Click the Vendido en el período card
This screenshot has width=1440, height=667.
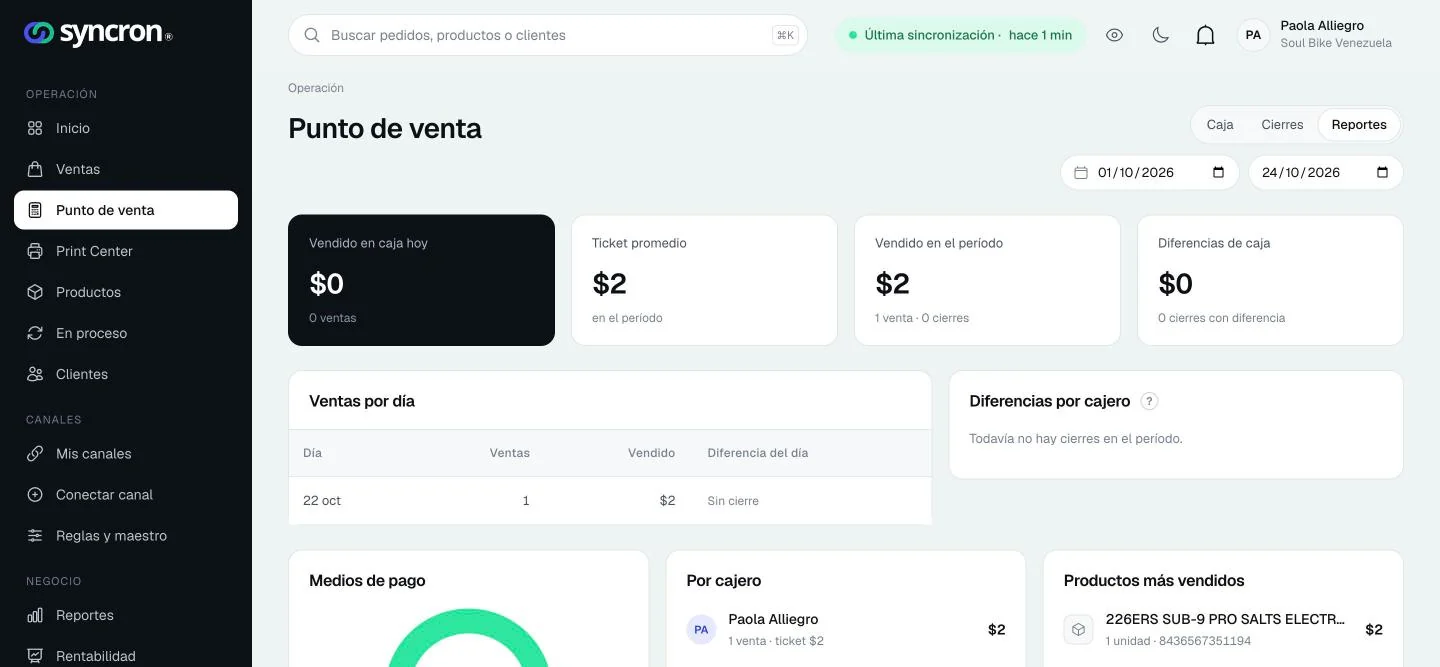point(987,280)
